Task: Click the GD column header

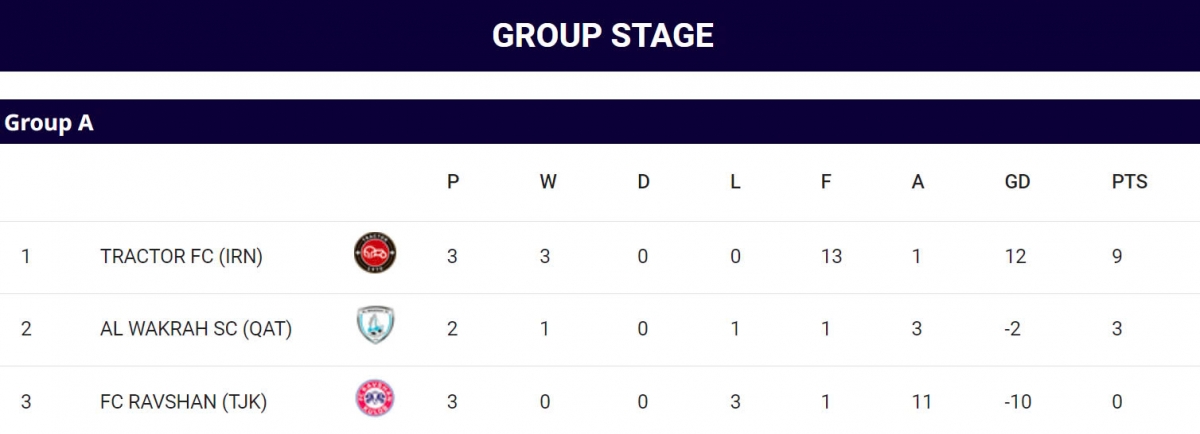Action: (x=1017, y=182)
